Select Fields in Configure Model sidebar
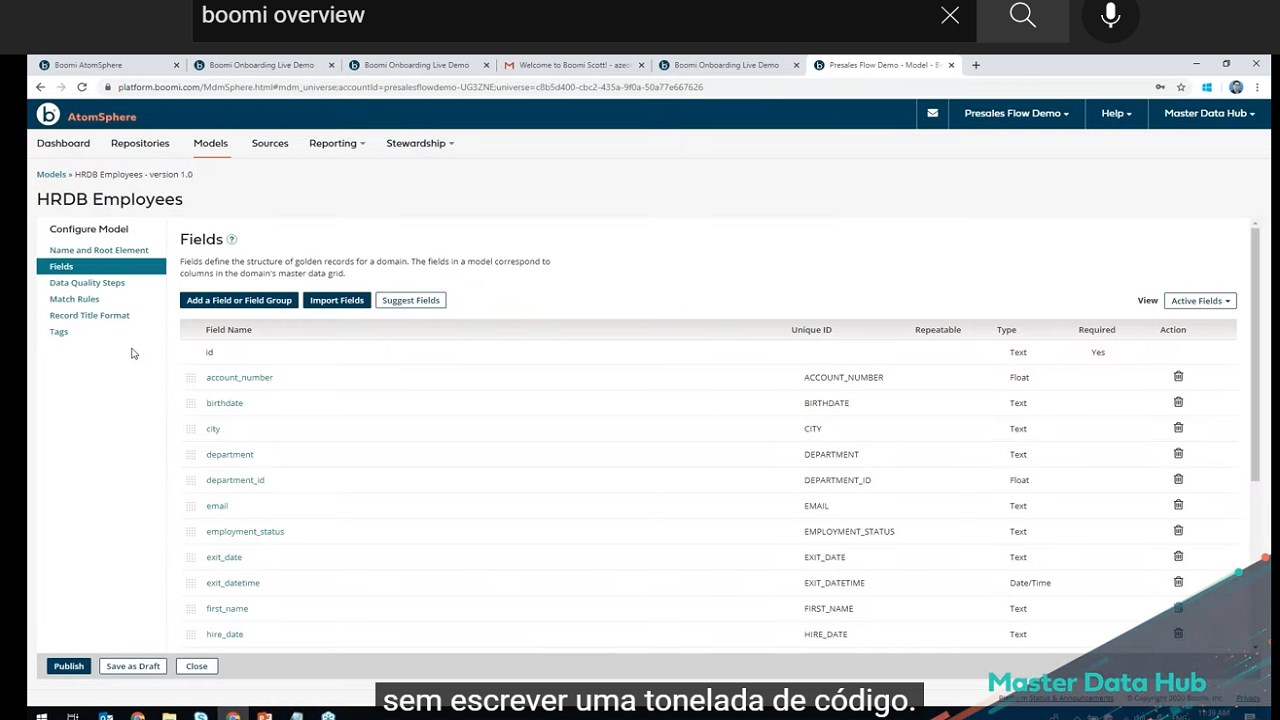Screen dimensions: 1280x720 pyautogui.click(x=101, y=266)
